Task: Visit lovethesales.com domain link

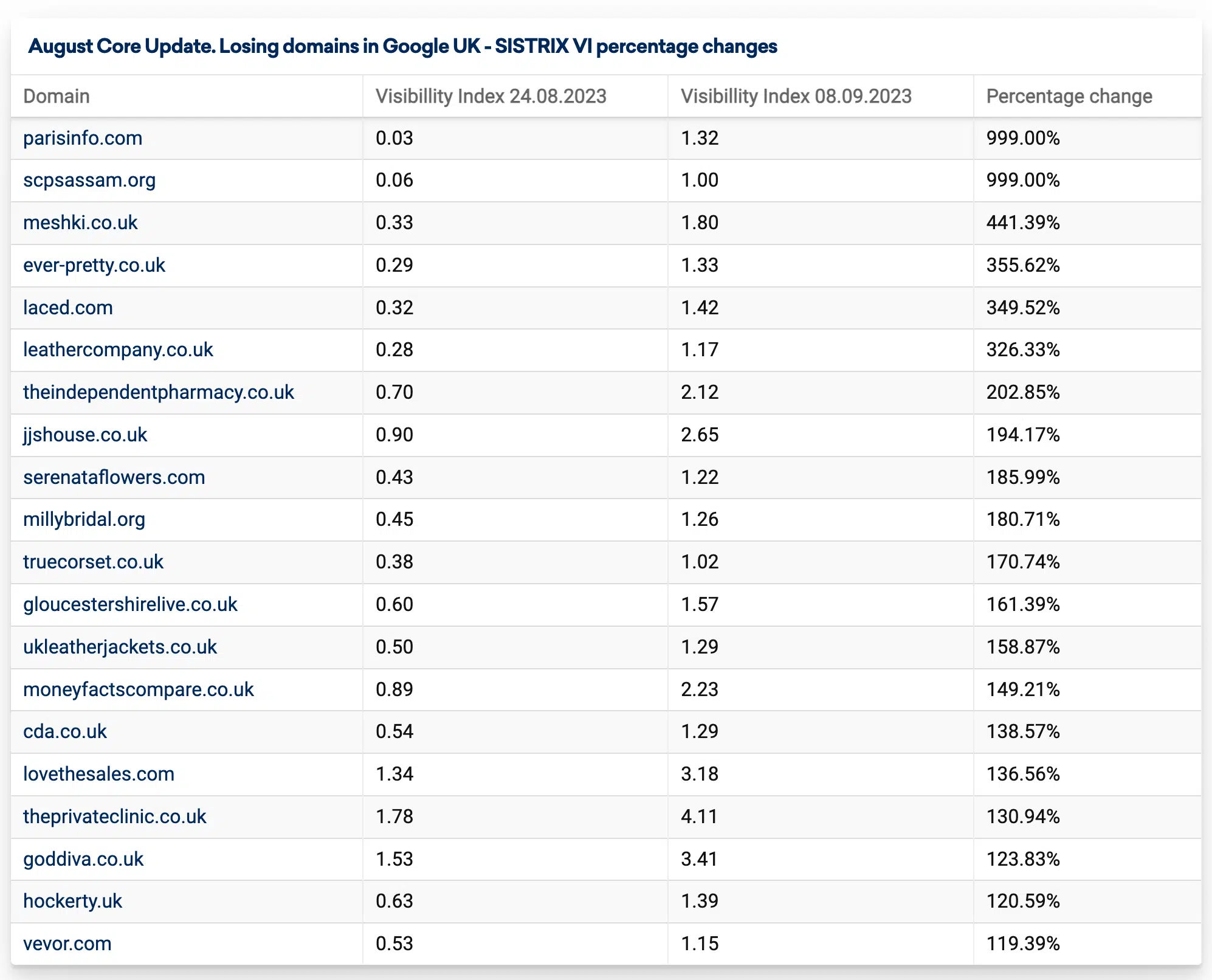Action: (98, 774)
